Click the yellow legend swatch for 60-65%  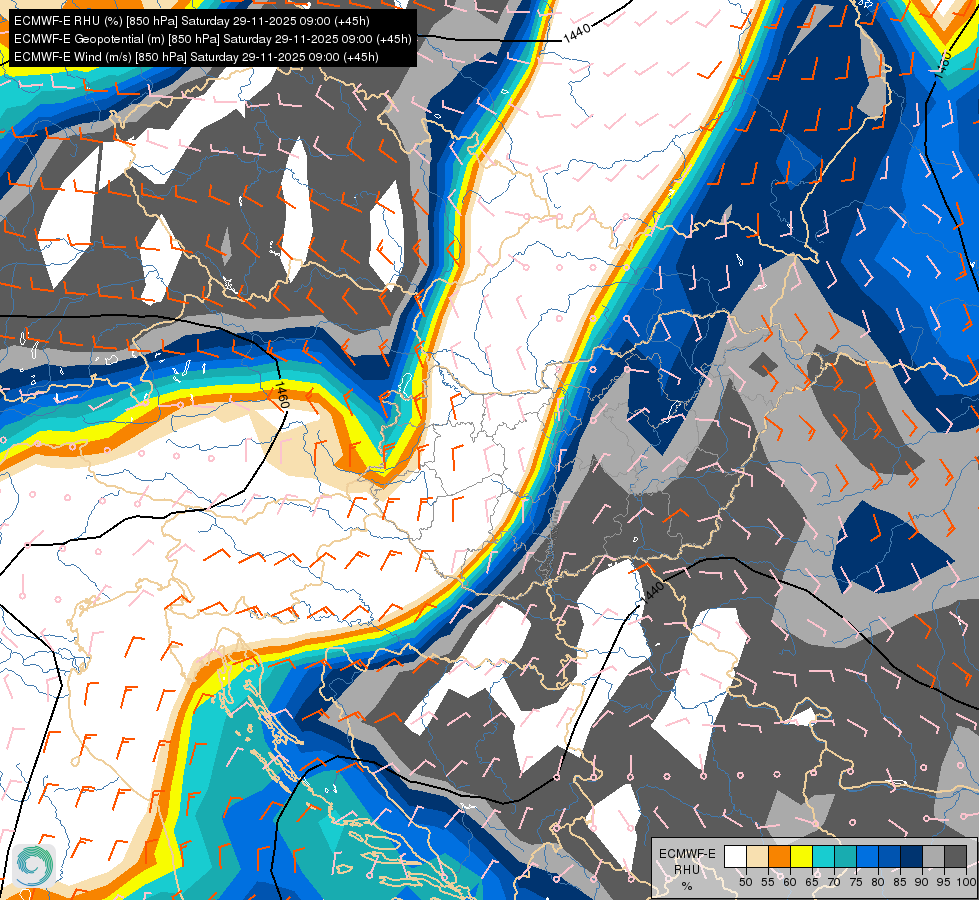pos(802,857)
